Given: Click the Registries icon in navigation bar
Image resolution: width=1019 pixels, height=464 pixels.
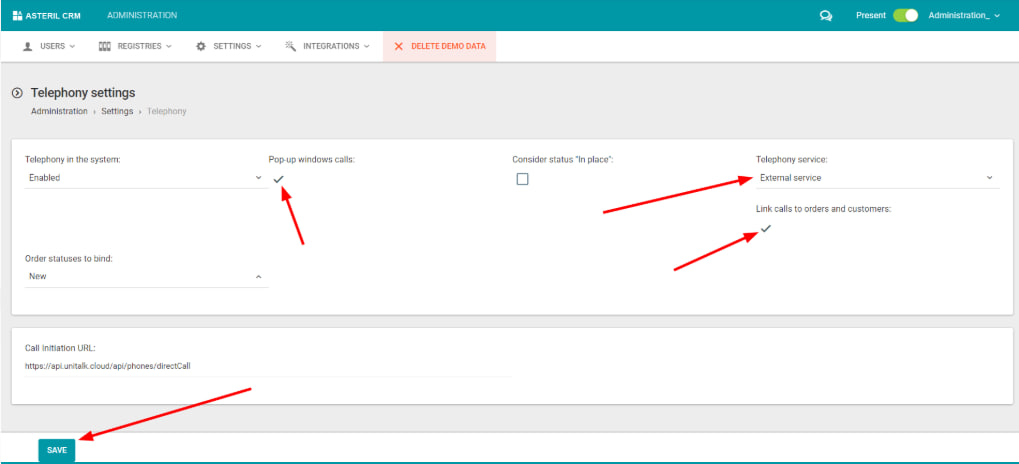Looking at the screenshot, I should [104, 47].
